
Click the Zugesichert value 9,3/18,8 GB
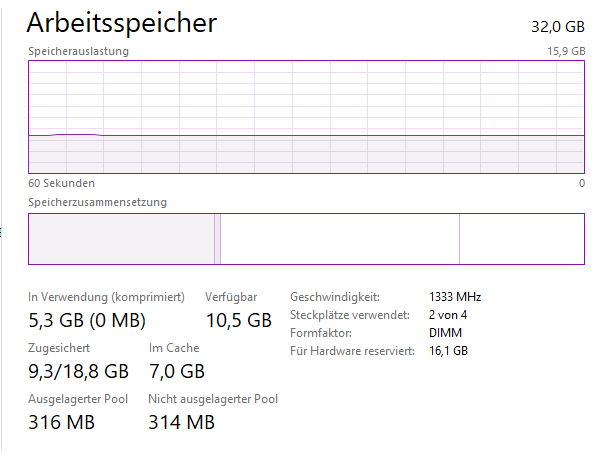pyautogui.click(x=78, y=371)
